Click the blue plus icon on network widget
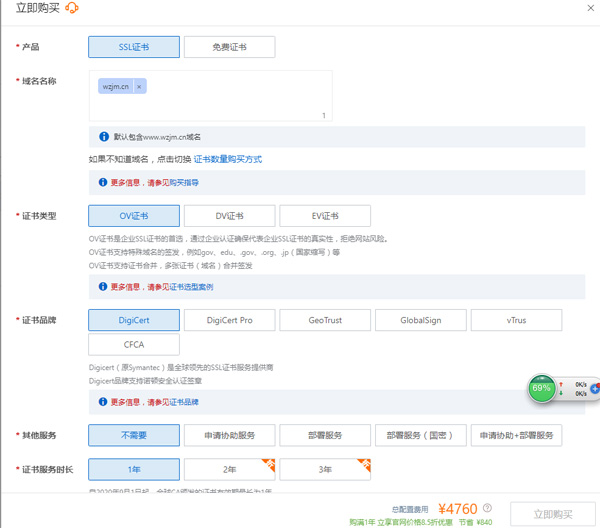 595,388
